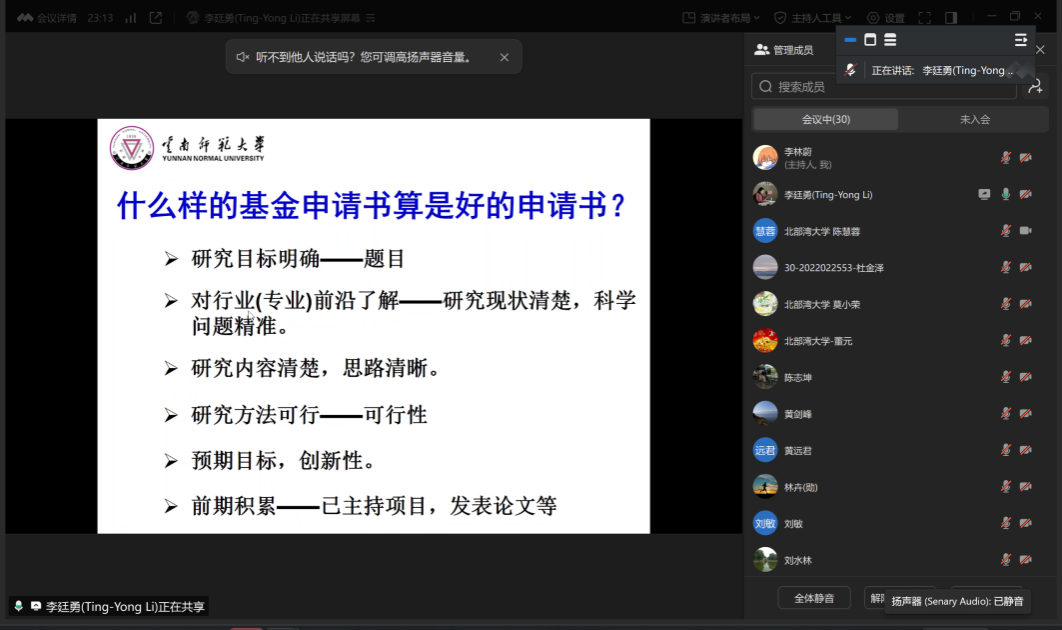Screen dimensions: 1062x630
Task: Click the pop-out share icon in top bar
Action: click(156, 18)
